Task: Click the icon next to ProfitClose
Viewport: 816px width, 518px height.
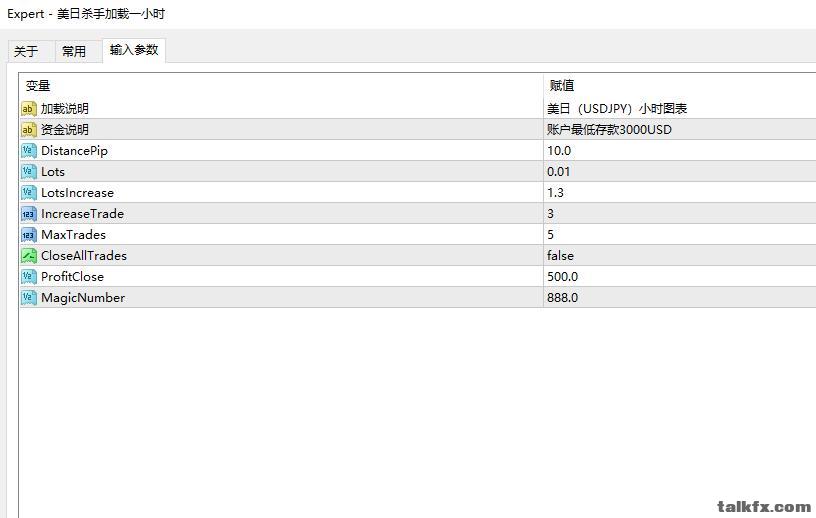Action: [x=29, y=276]
